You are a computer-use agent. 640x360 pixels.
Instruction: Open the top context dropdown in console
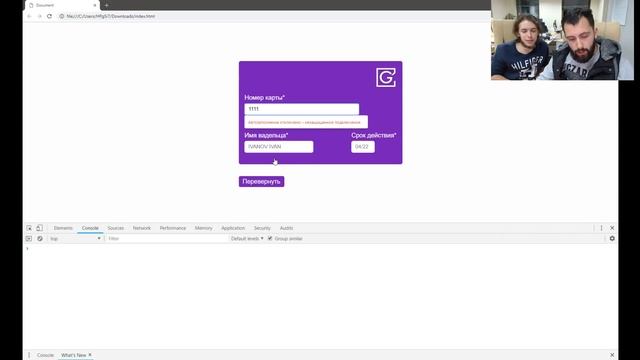click(x=75, y=239)
